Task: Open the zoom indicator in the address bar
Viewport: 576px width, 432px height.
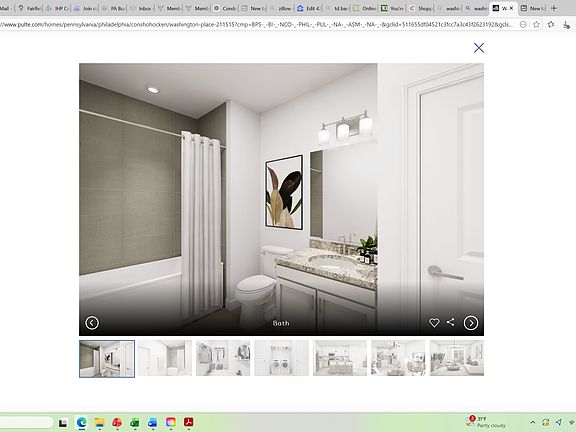Action: point(523,25)
